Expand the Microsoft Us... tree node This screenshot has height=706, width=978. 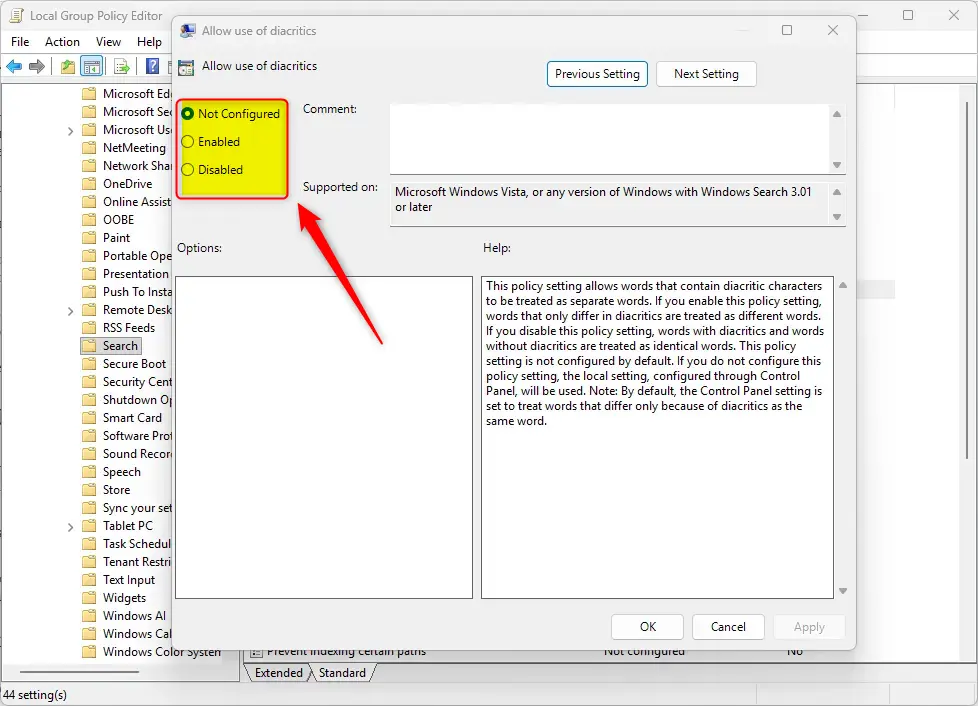[x=70, y=131]
